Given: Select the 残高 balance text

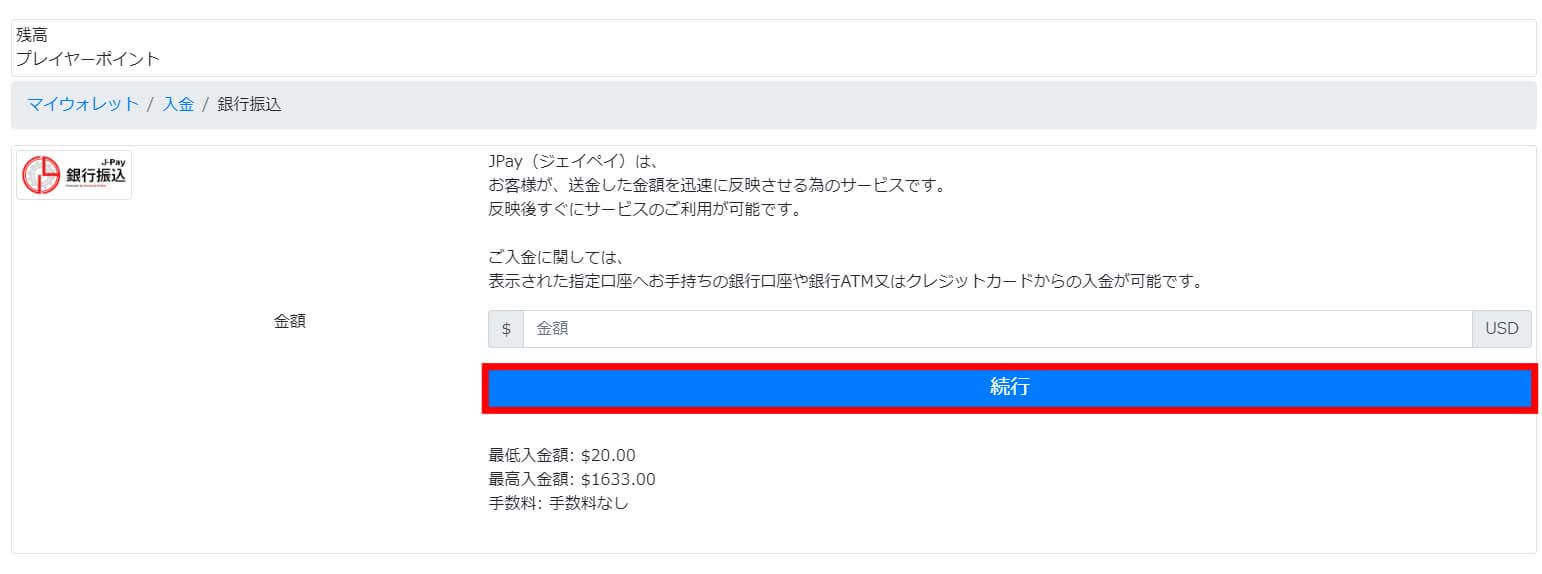Looking at the screenshot, I should tap(31, 35).
